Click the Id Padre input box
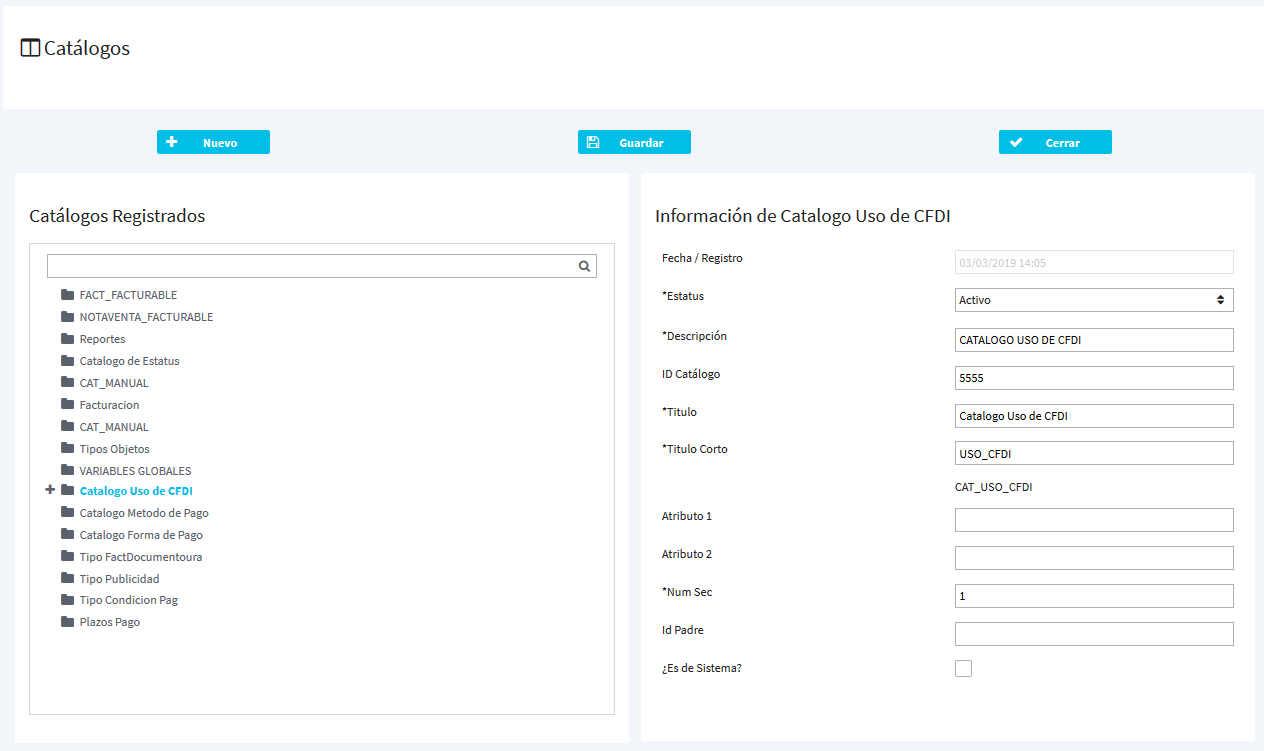Viewport: 1264px width, 751px height. 1093,634
